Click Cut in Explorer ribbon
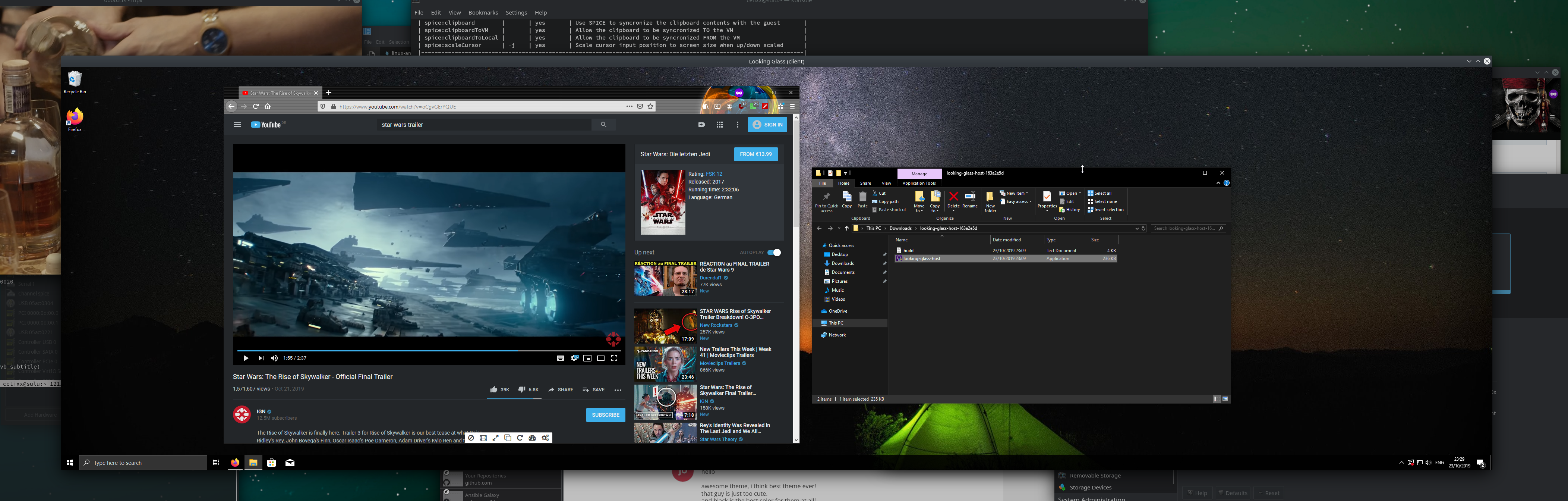The width and height of the screenshot is (1568, 501). (x=879, y=193)
